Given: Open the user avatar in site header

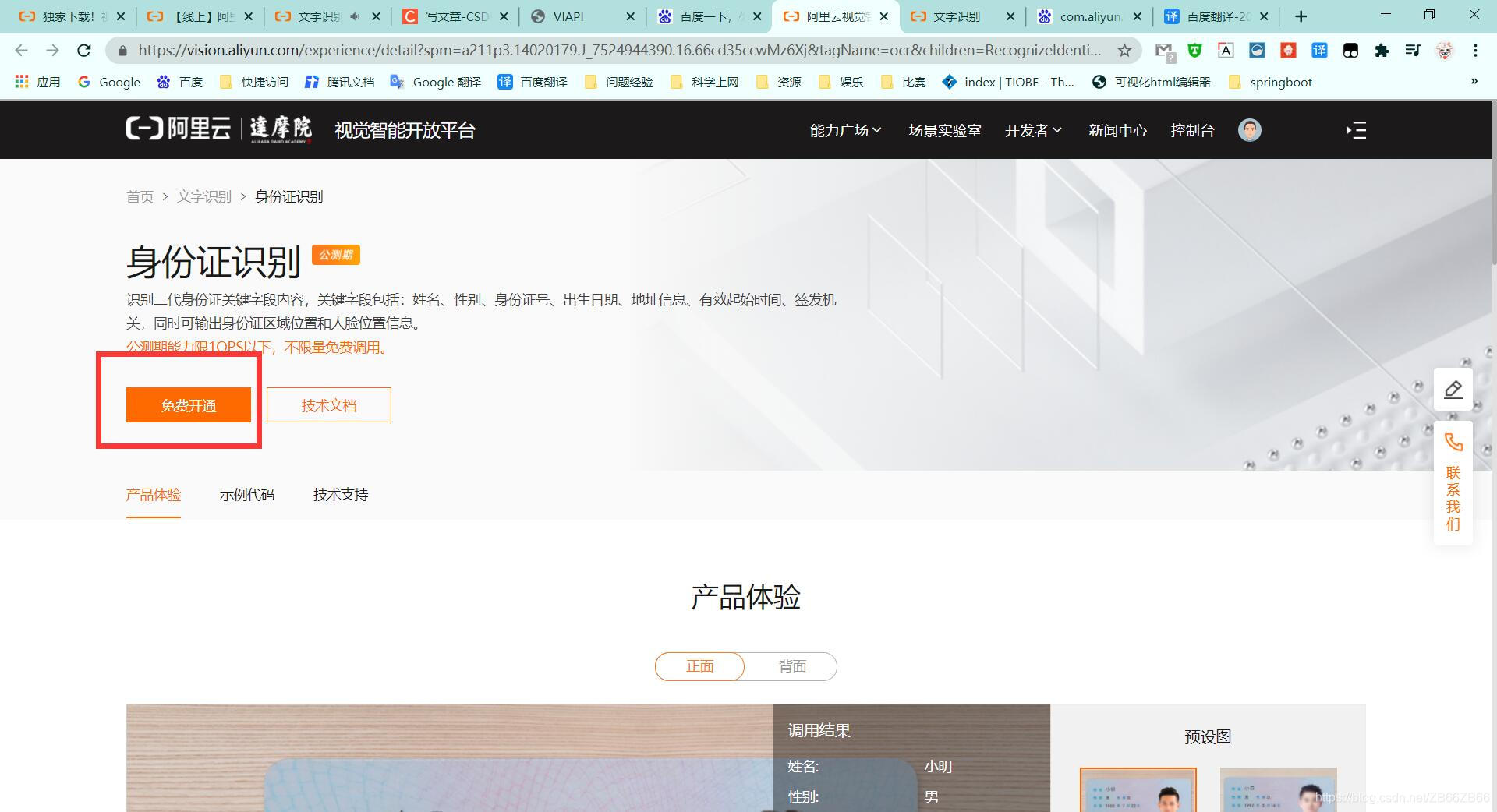Looking at the screenshot, I should tap(1250, 130).
